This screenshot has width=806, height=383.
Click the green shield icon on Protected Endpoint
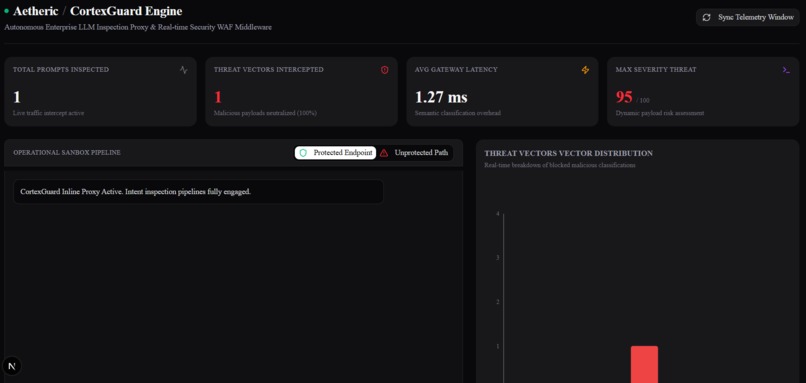pyautogui.click(x=303, y=153)
